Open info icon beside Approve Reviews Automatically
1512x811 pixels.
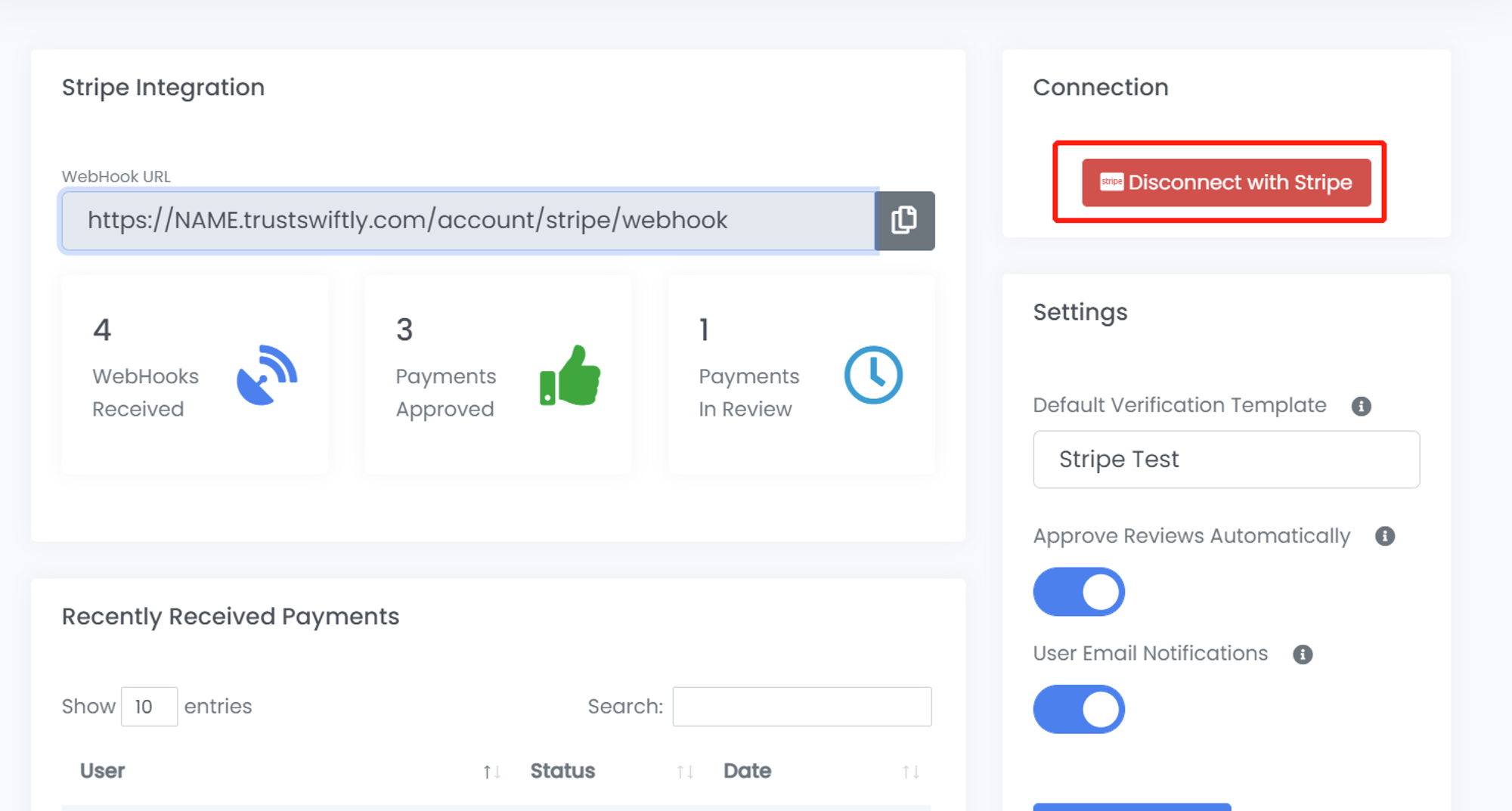(x=1384, y=537)
